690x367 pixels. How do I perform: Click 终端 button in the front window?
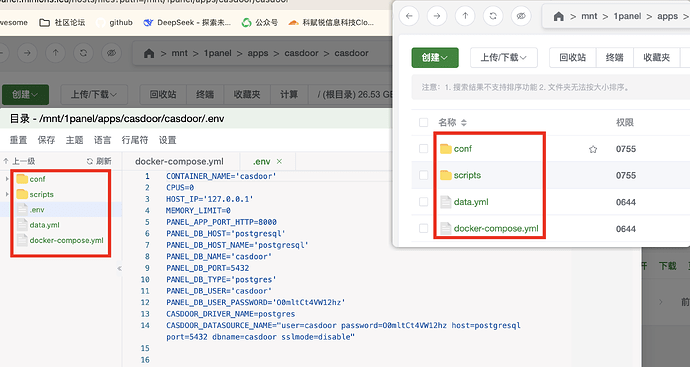[x=614, y=58]
